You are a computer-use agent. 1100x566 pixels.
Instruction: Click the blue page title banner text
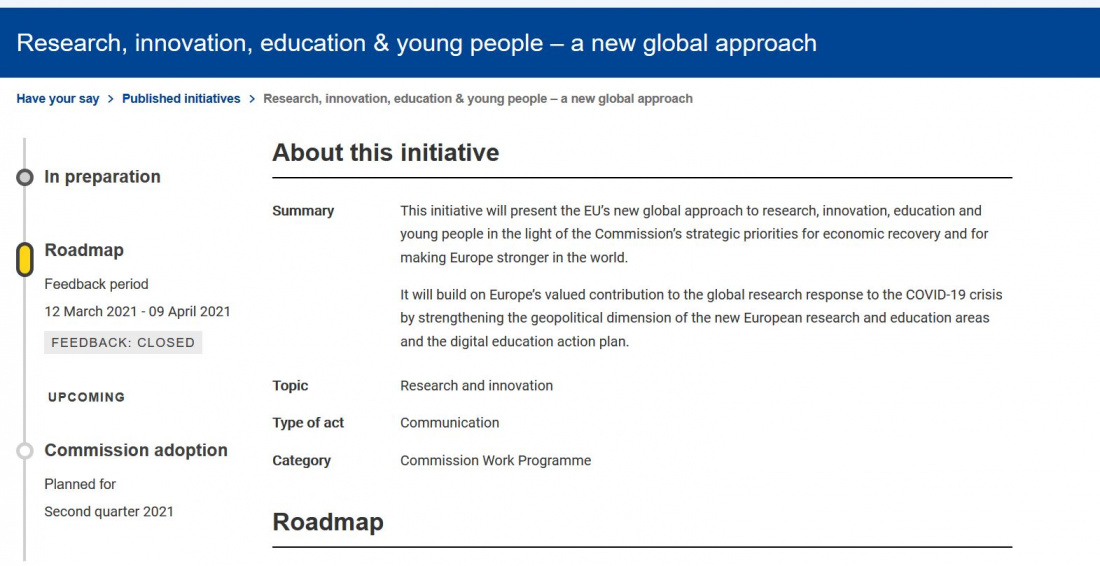point(417,43)
